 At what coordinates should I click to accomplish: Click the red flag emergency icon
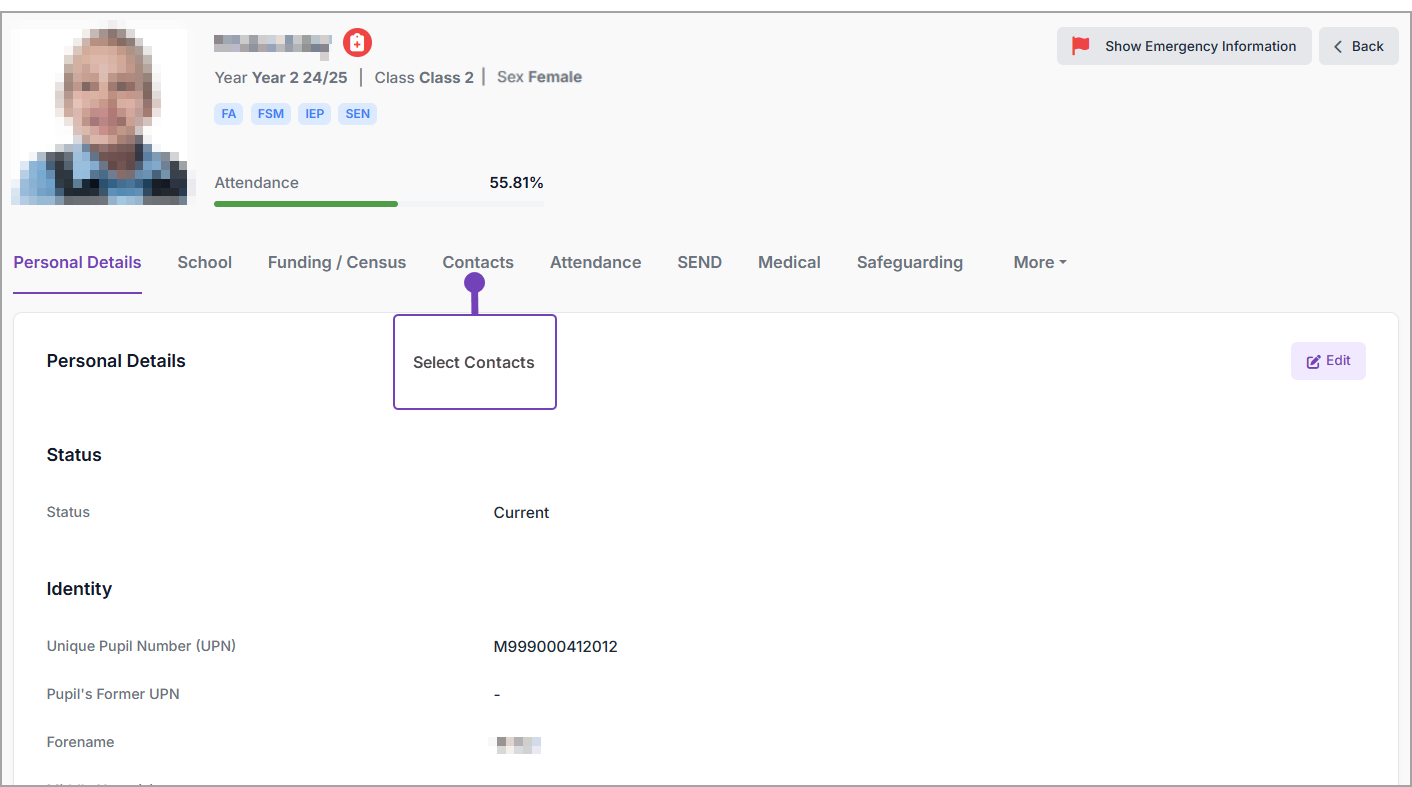point(1080,46)
